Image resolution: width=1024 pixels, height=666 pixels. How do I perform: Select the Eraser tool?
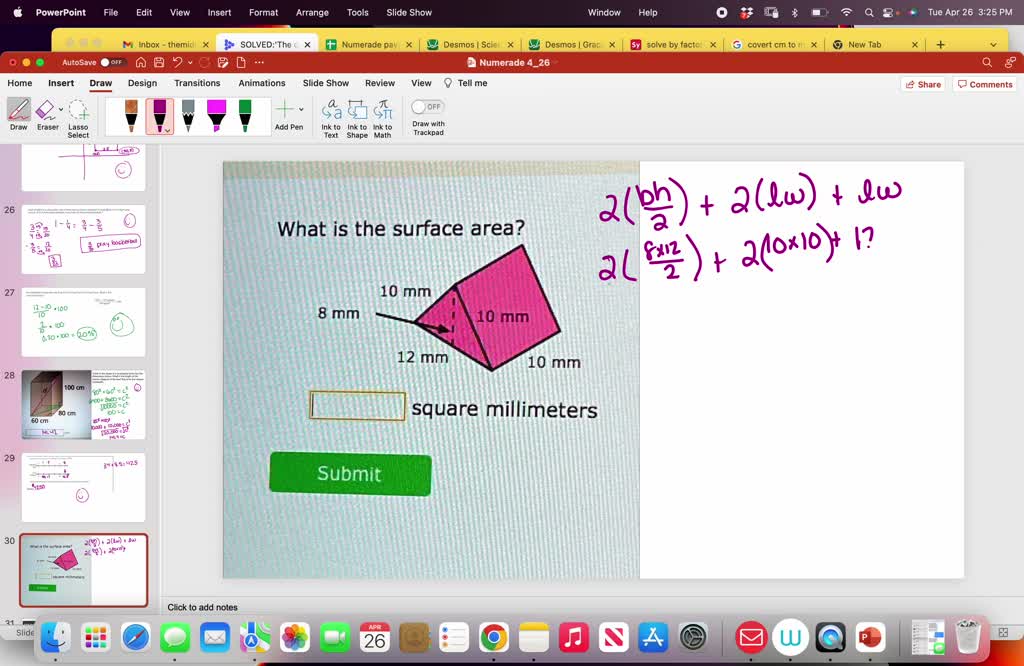(46, 110)
